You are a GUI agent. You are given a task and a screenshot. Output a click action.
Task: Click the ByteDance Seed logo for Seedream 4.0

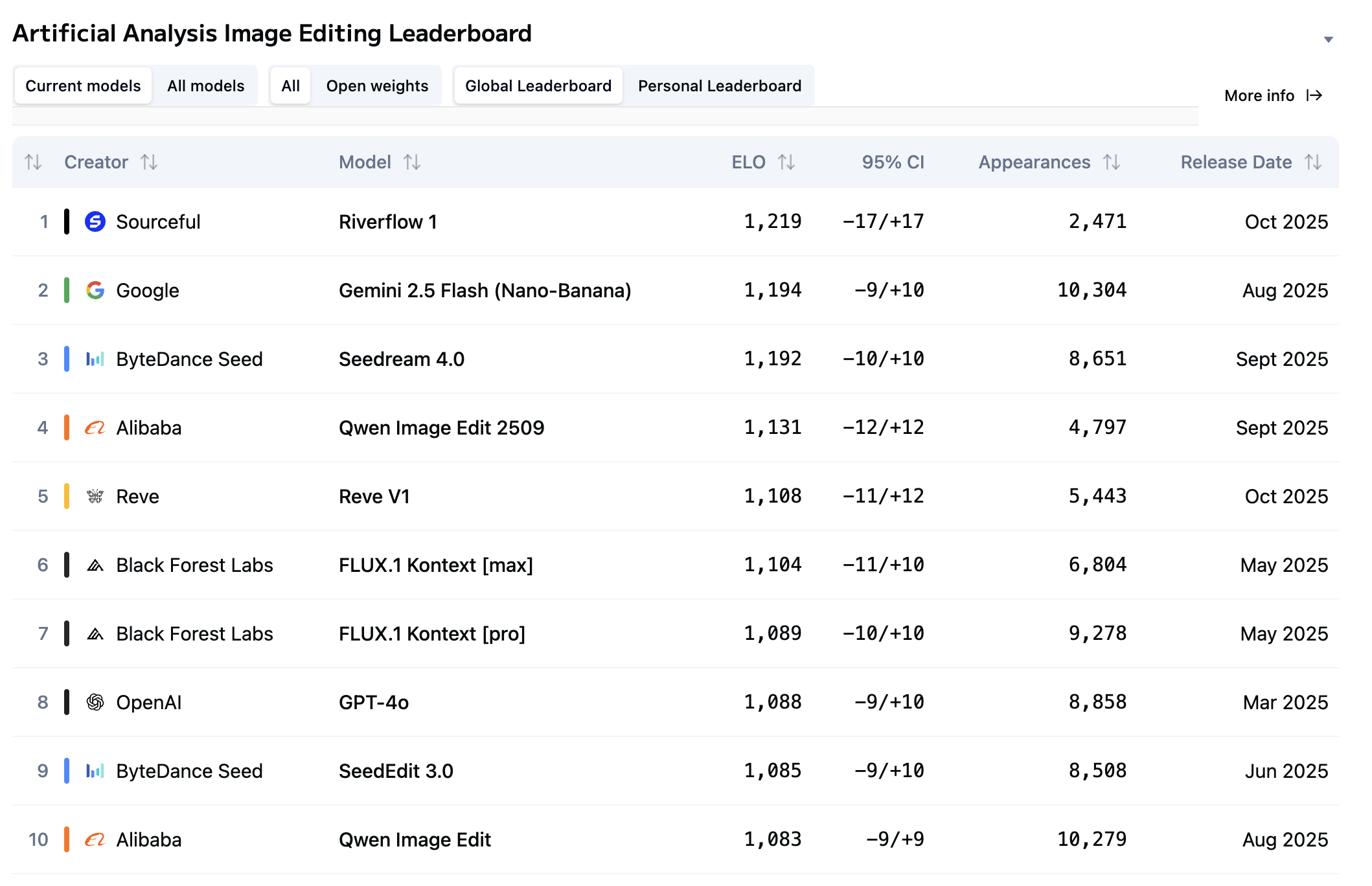[95, 359]
